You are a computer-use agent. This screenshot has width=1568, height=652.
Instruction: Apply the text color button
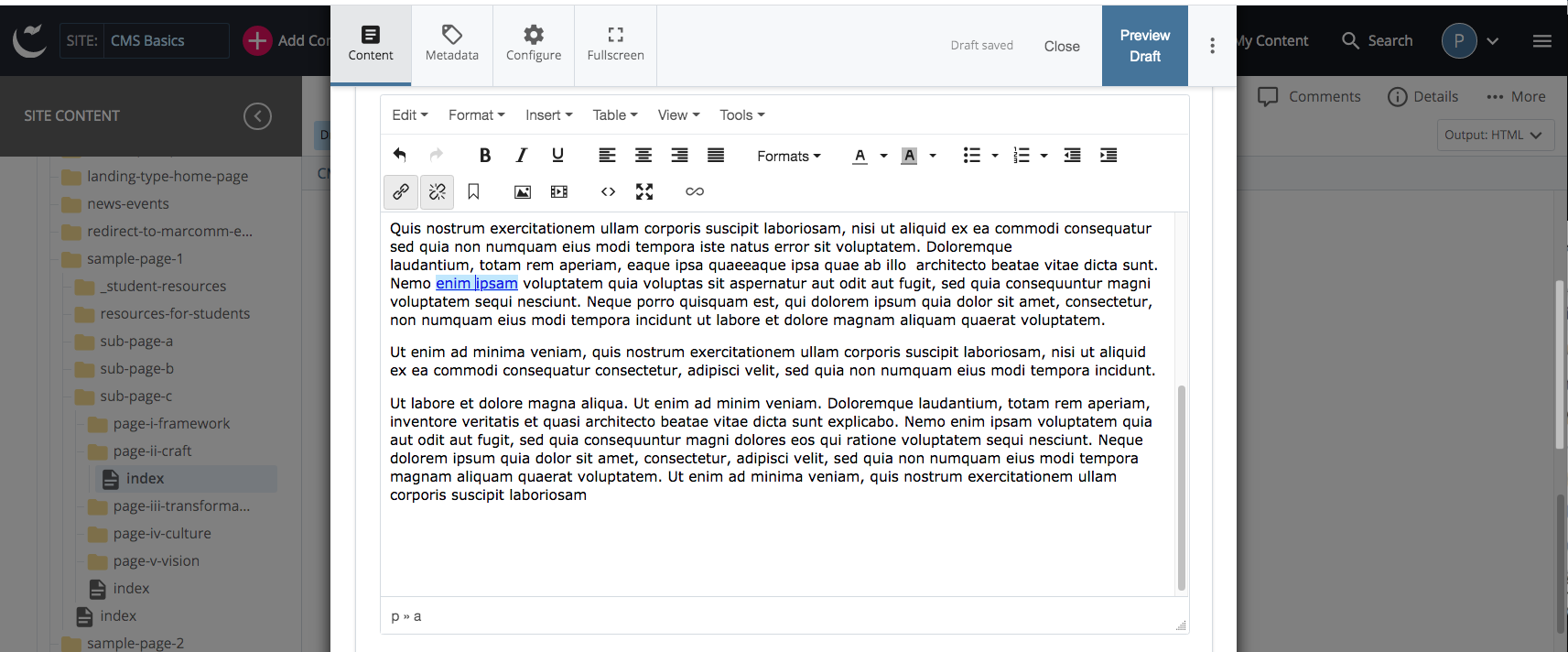coord(860,156)
